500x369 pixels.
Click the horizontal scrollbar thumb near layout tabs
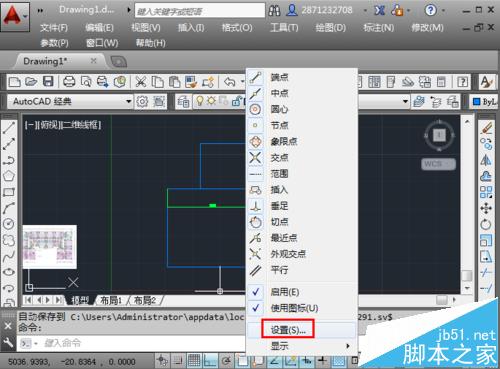(x=442, y=300)
